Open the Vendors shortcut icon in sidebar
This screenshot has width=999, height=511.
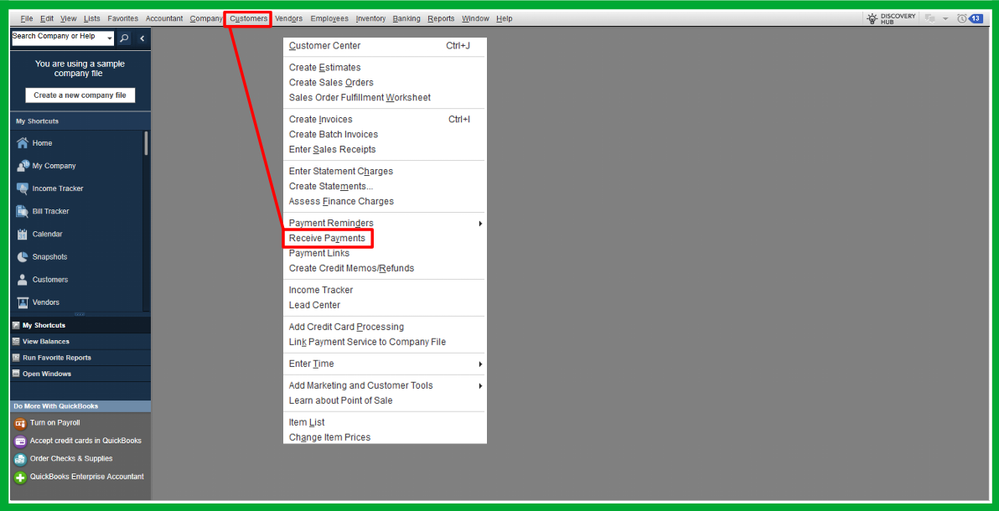(22, 302)
